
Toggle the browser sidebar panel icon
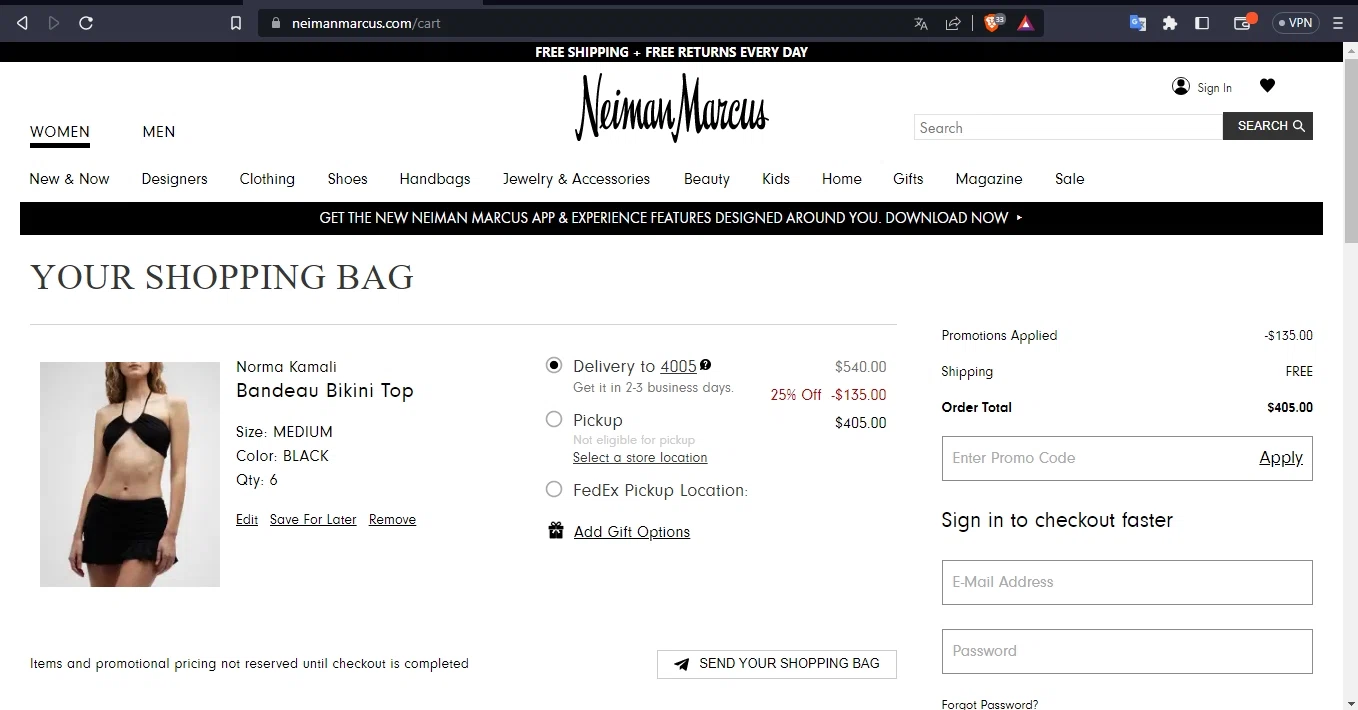(x=1202, y=23)
